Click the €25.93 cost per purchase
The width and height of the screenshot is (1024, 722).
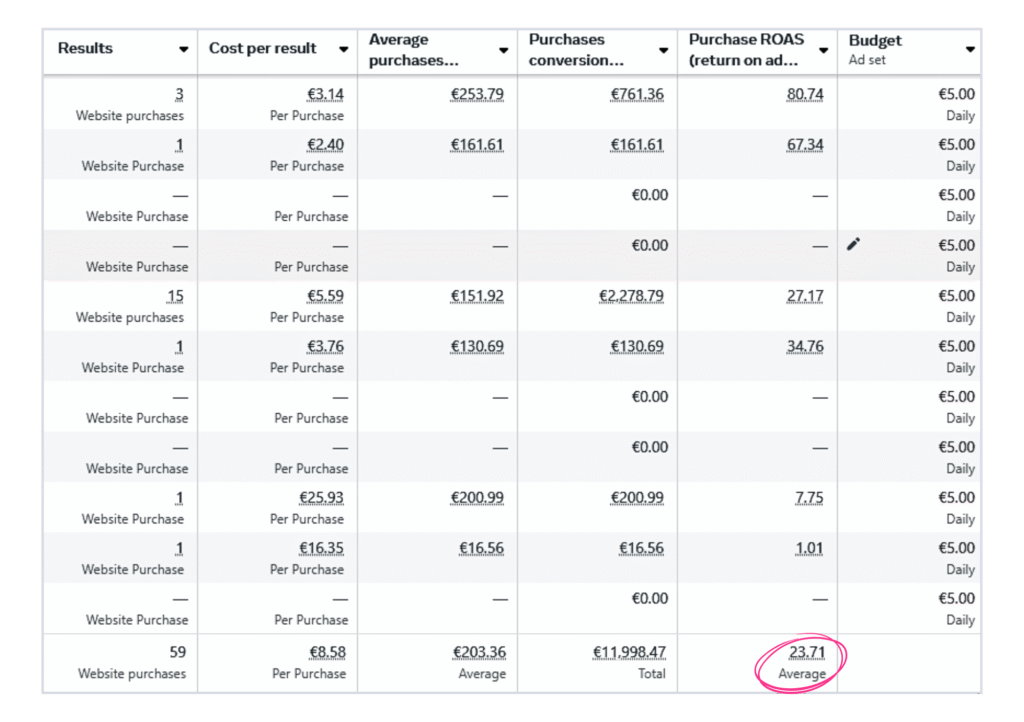322,498
